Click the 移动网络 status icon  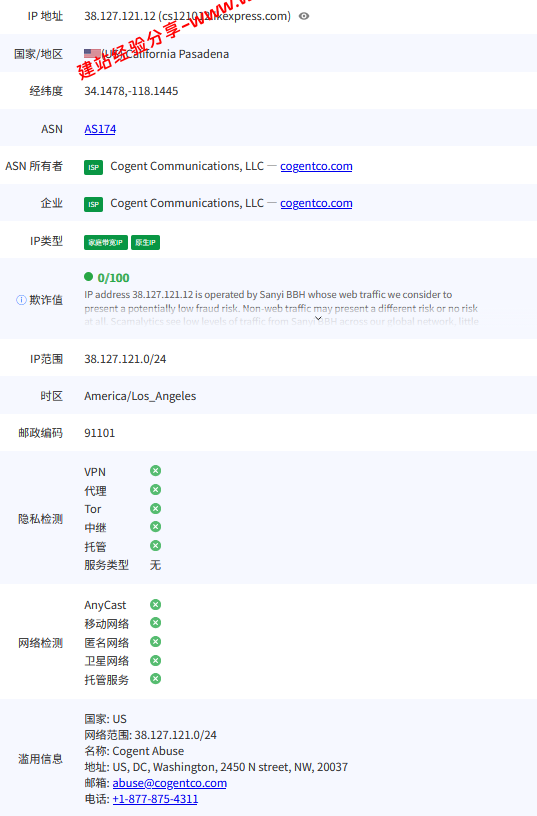click(156, 623)
